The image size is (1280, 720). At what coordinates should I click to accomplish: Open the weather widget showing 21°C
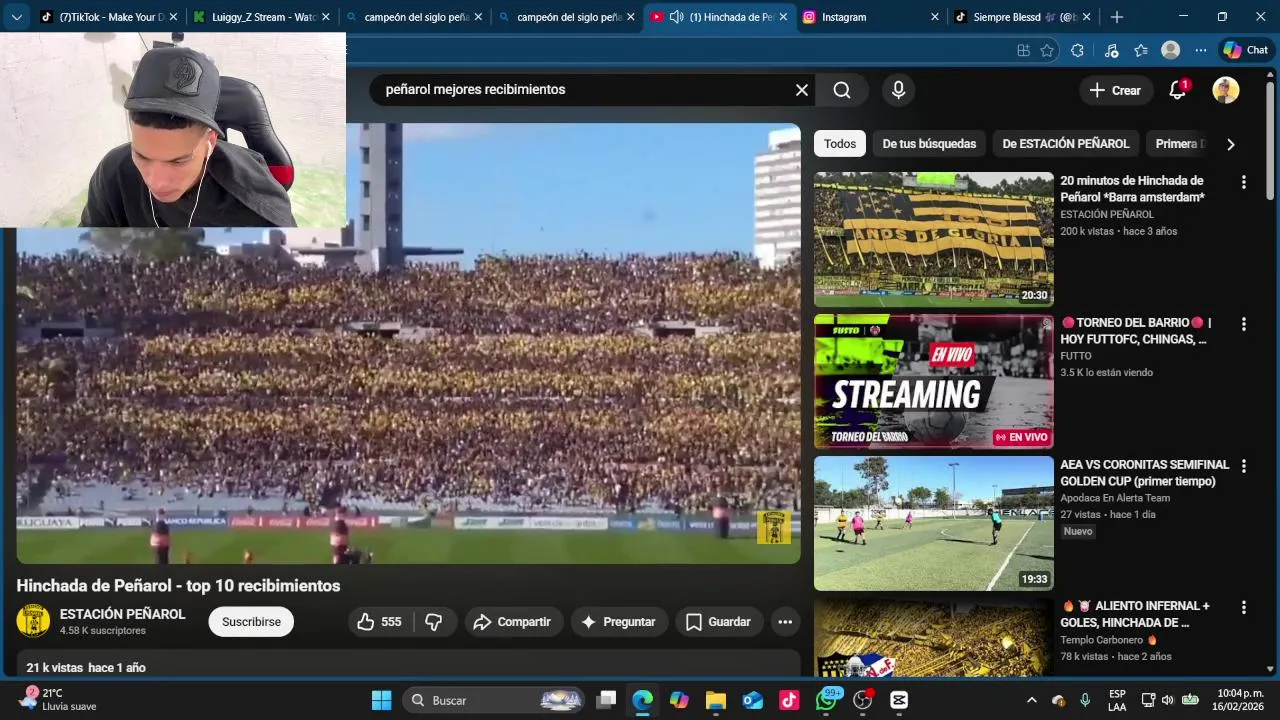(x=60, y=700)
